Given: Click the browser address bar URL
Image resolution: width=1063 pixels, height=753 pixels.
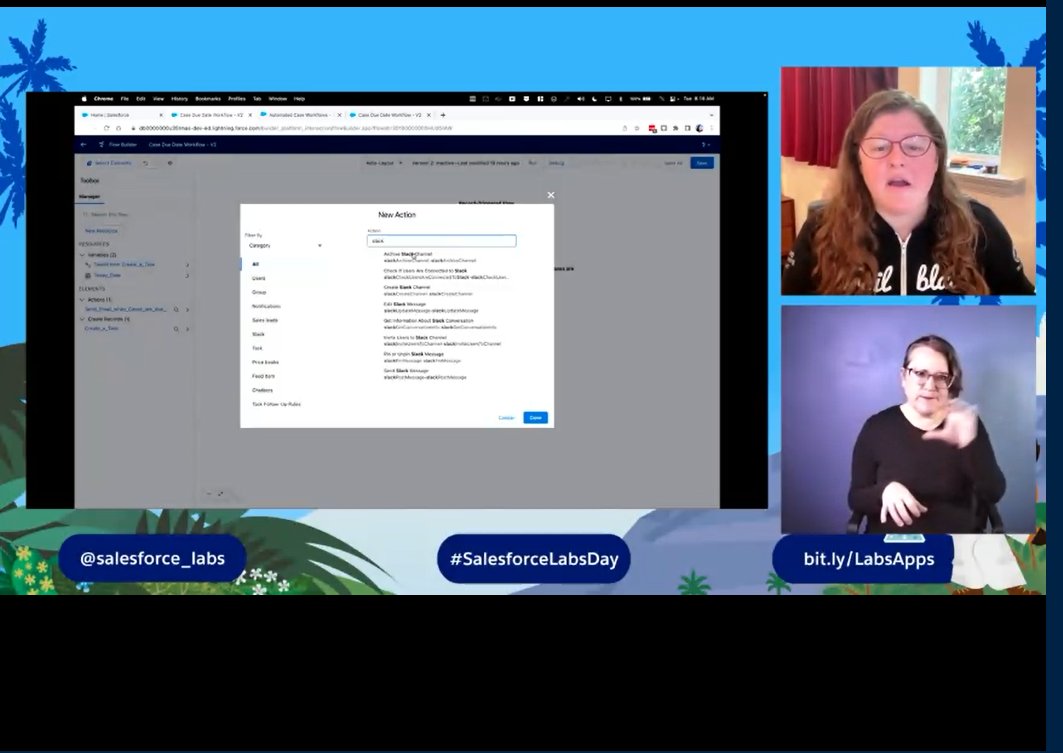Looking at the screenshot, I should [296, 128].
